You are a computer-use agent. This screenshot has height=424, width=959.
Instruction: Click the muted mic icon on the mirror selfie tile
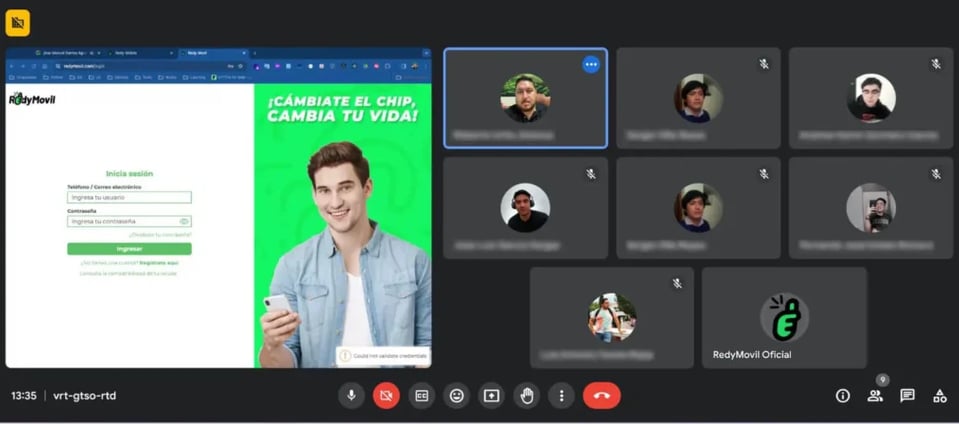coord(936,174)
